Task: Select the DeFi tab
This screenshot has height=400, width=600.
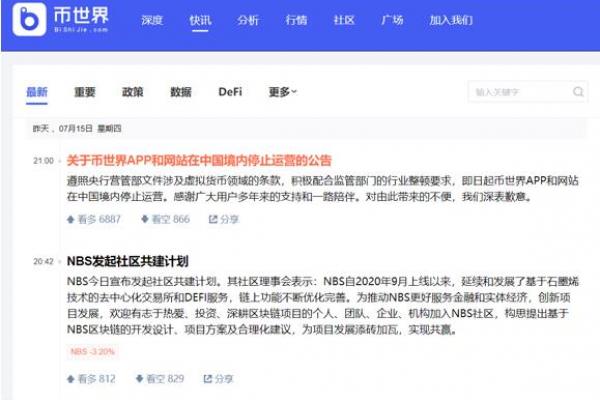Action: pos(230,92)
